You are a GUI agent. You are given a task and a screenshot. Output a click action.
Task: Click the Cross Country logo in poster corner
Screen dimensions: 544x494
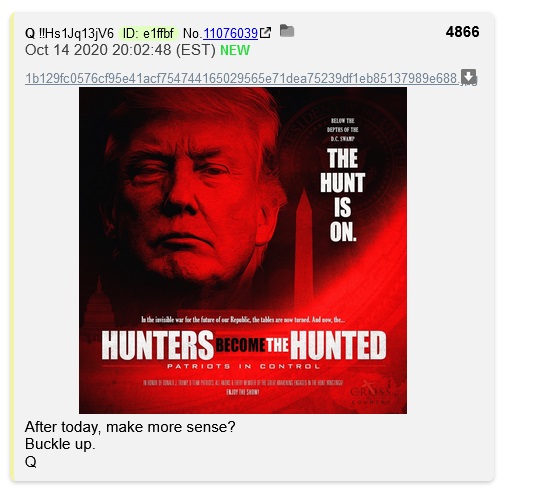tap(371, 394)
